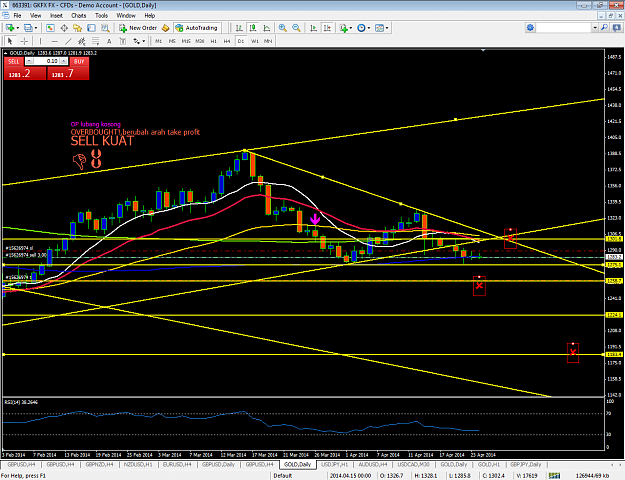Click the red BUY button

[x=79, y=61]
